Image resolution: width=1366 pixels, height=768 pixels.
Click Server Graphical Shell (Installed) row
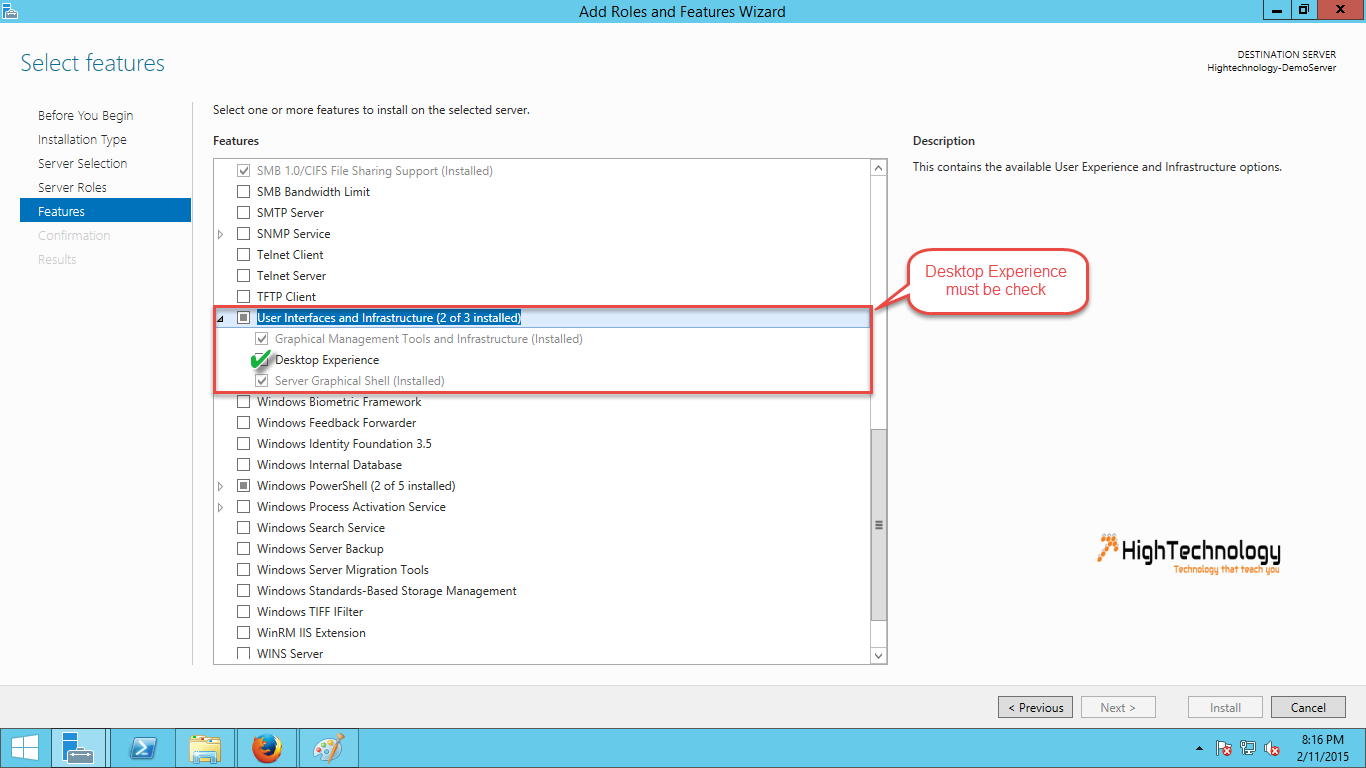[x=360, y=381]
